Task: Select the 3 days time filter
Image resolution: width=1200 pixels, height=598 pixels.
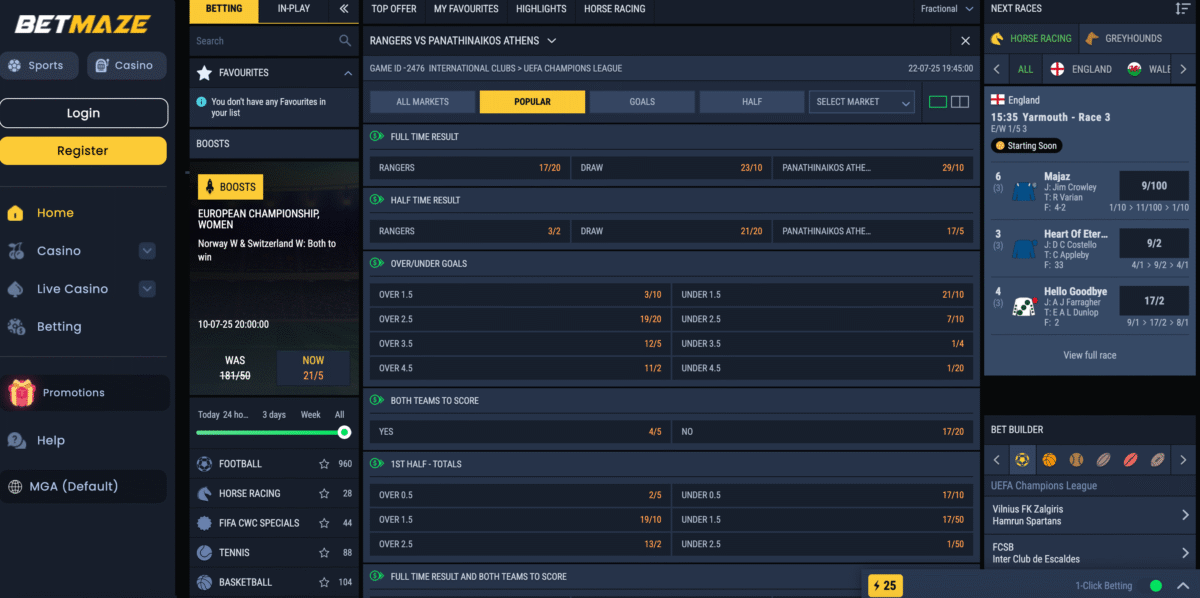Action: tap(274, 414)
